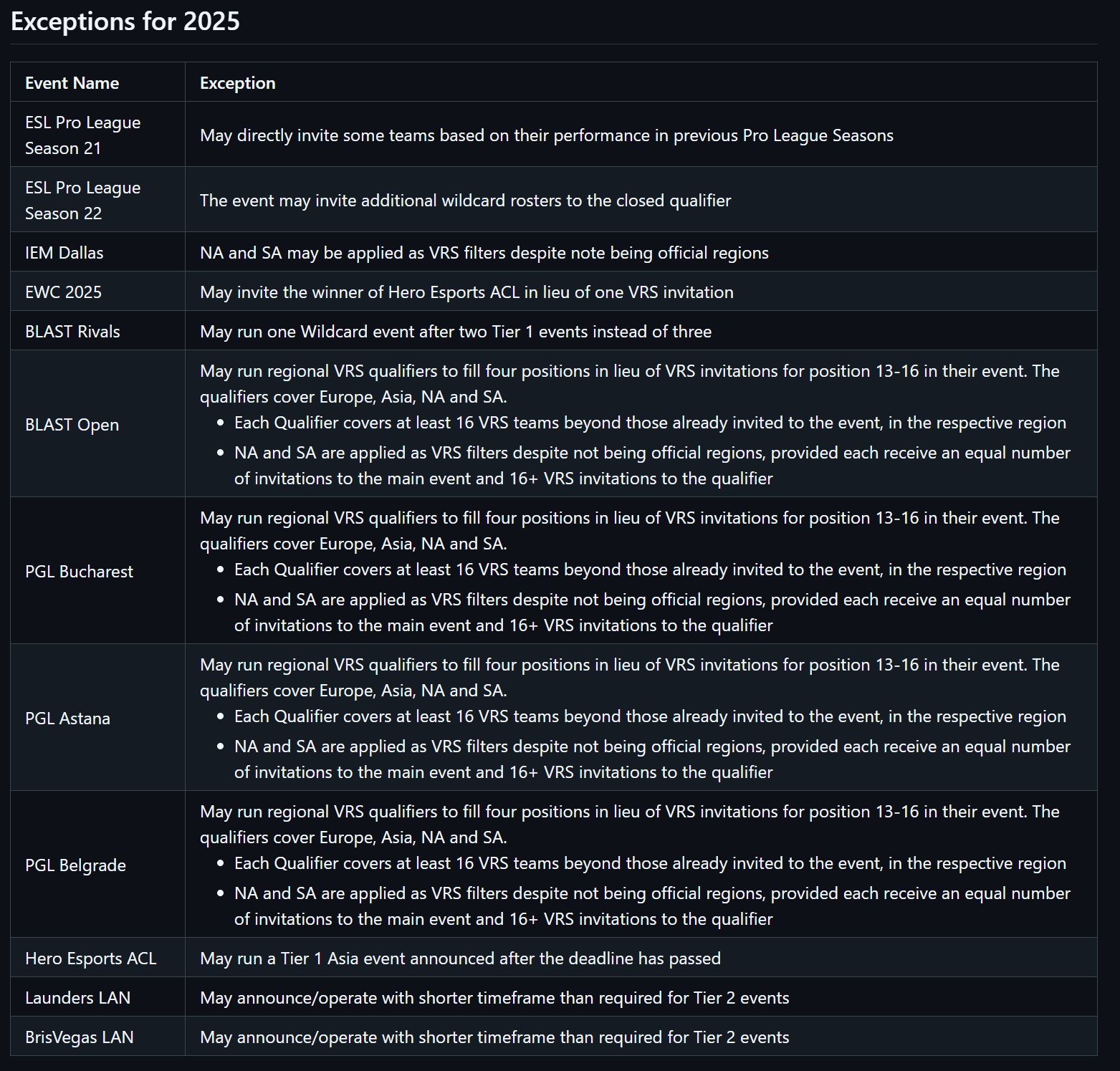
Task: Click the "Event Name" column header
Action: (x=72, y=83)
